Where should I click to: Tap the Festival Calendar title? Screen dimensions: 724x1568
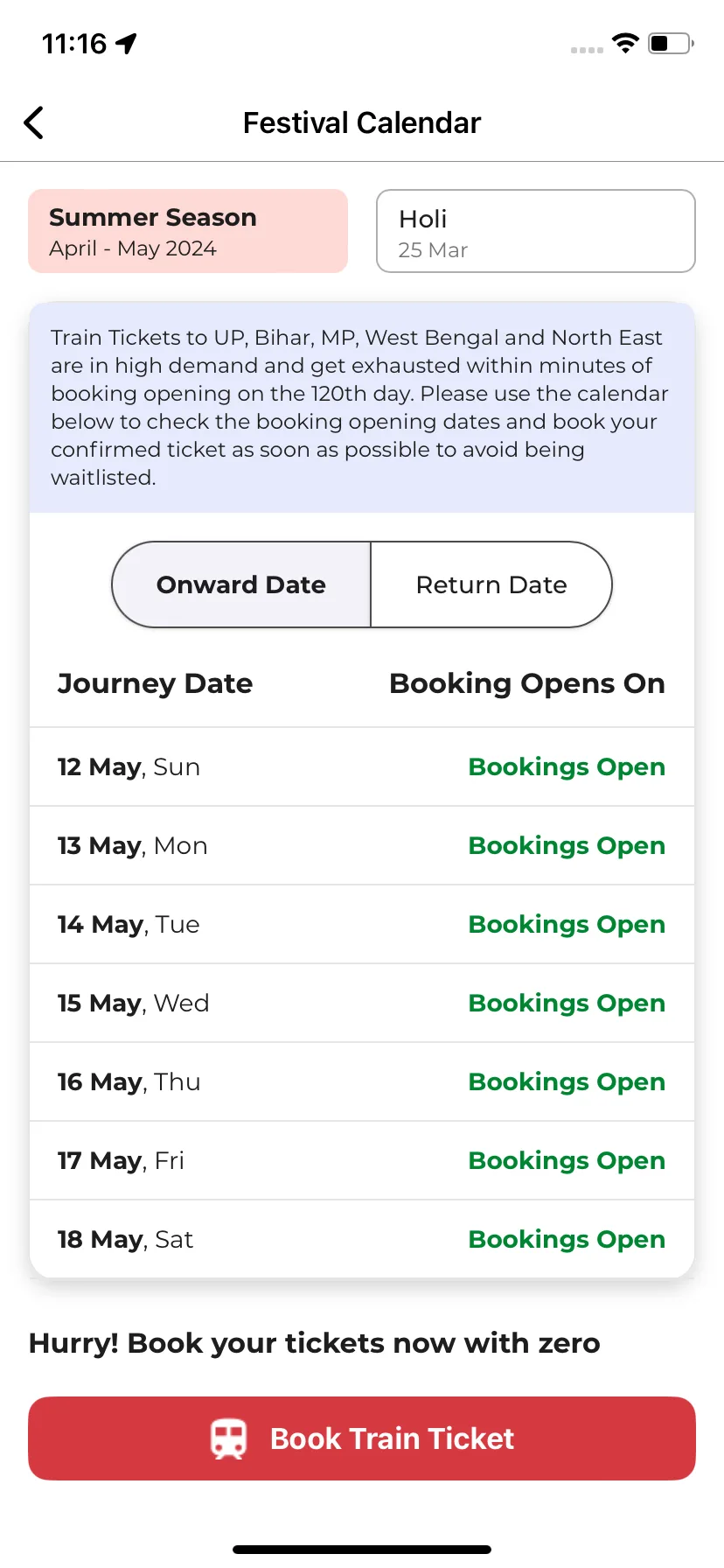[x=362, y=123]
